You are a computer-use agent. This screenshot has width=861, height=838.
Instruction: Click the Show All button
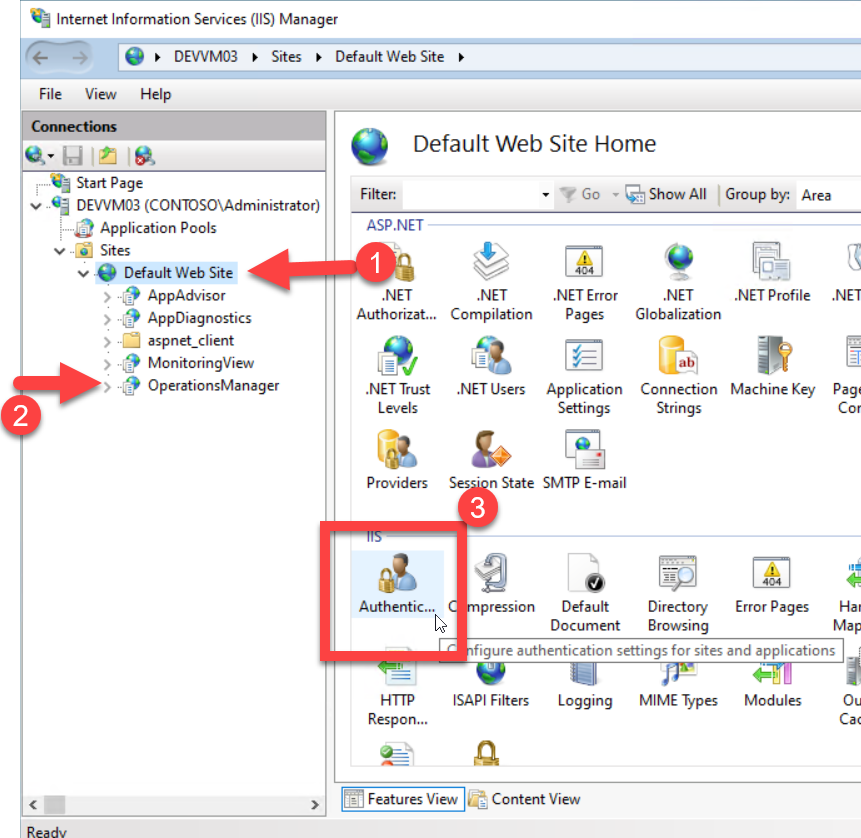(x=666, y=195)
